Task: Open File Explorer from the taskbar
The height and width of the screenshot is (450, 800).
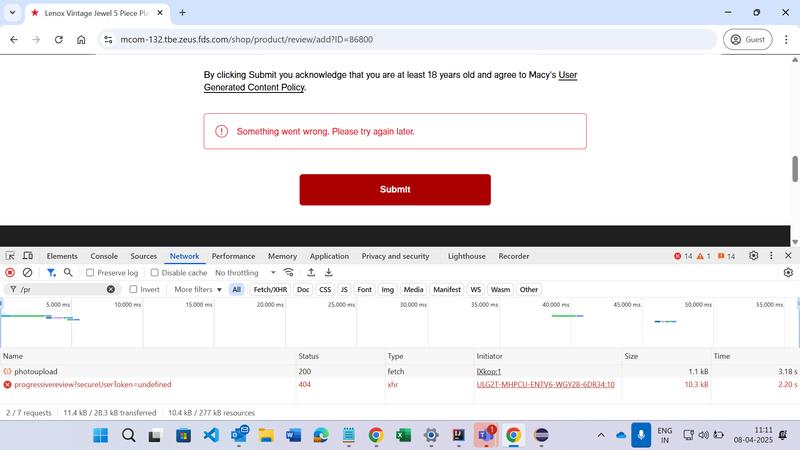Action: 266,435
